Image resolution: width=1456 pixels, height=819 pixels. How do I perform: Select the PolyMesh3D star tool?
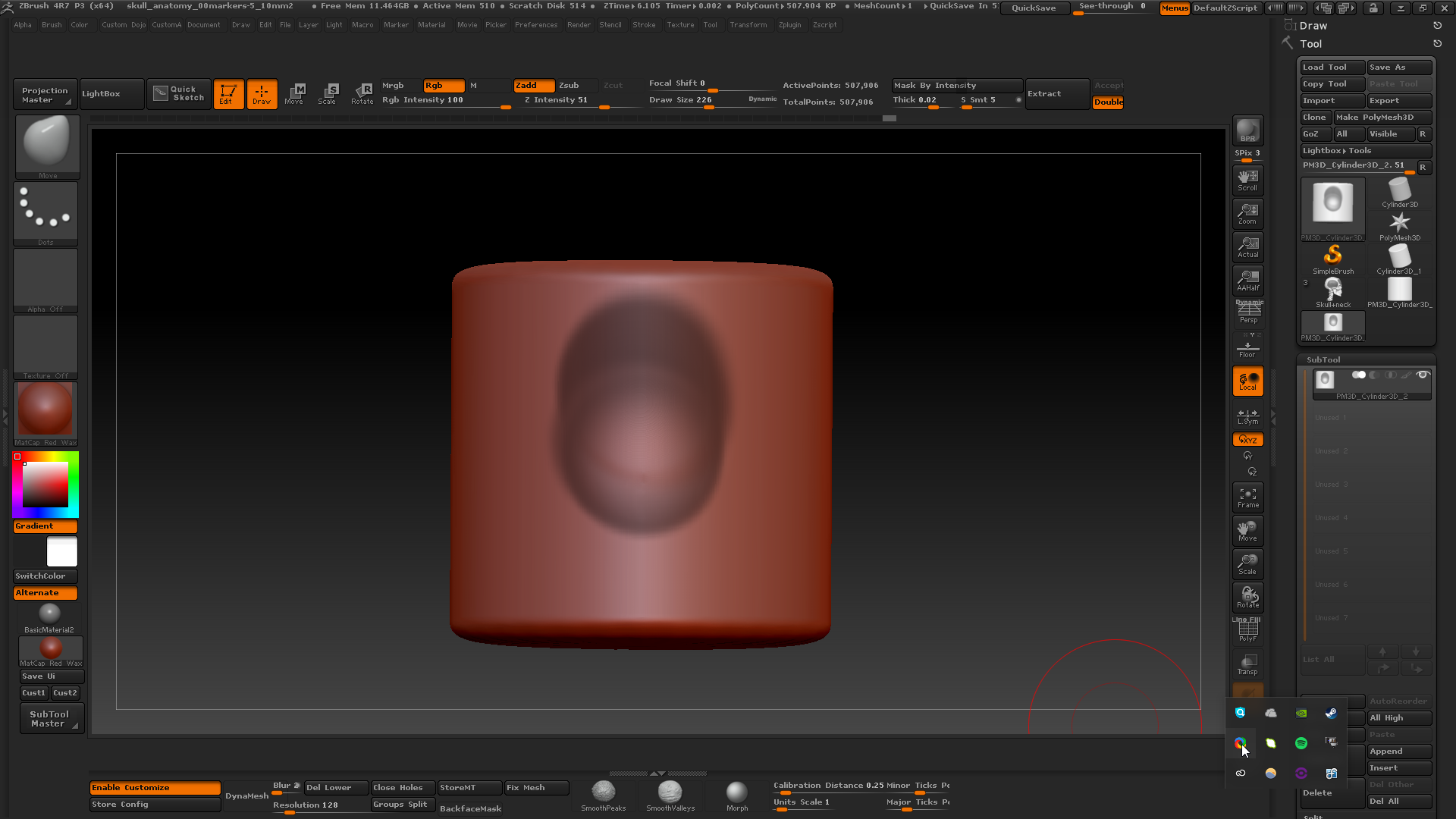(x=1399, y=226)
